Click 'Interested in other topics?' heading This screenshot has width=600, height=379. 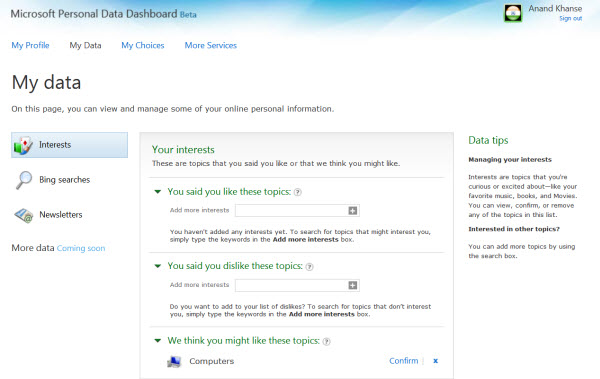click(x=514, y=229)
